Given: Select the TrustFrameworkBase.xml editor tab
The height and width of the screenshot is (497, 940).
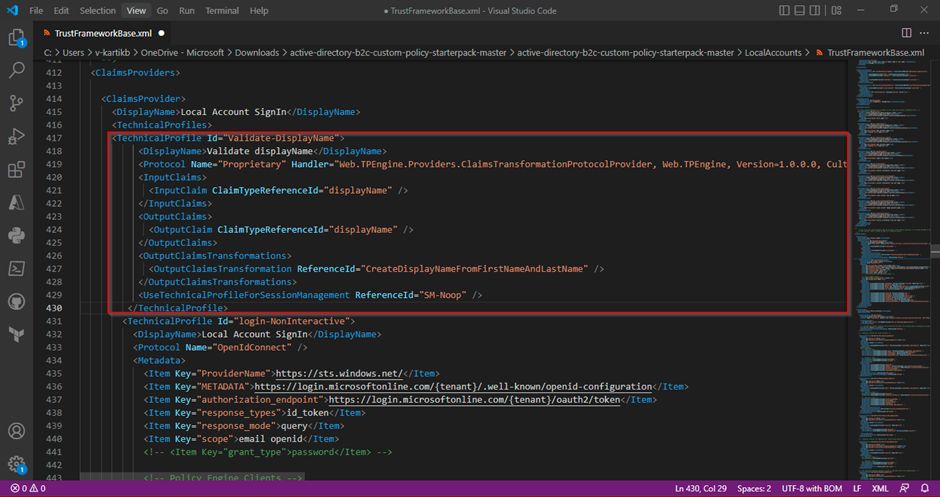Looking at the screenshot, I should [103, 33].
